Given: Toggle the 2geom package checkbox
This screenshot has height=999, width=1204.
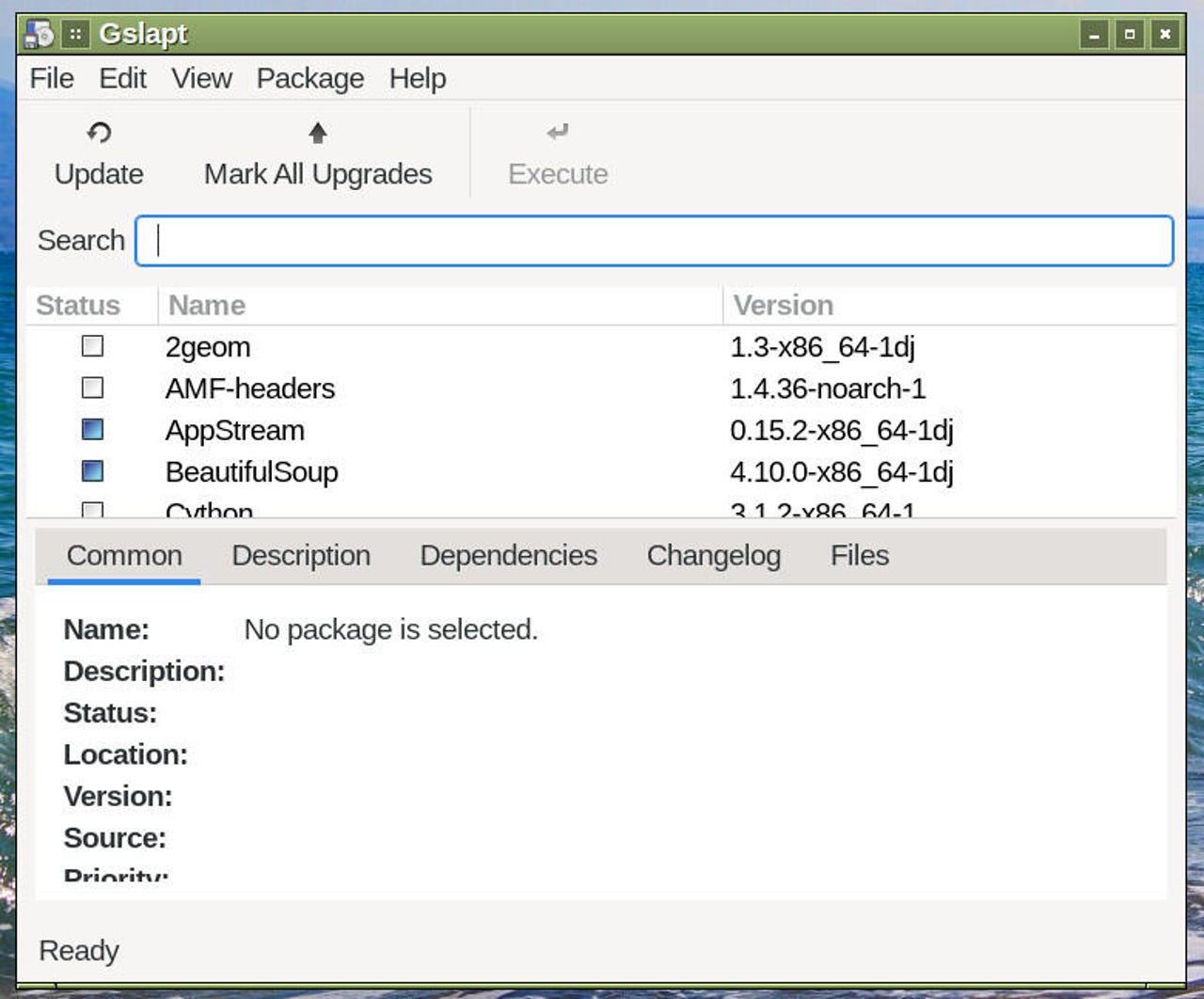Looking at the screenshot, I should pos(92,346).
